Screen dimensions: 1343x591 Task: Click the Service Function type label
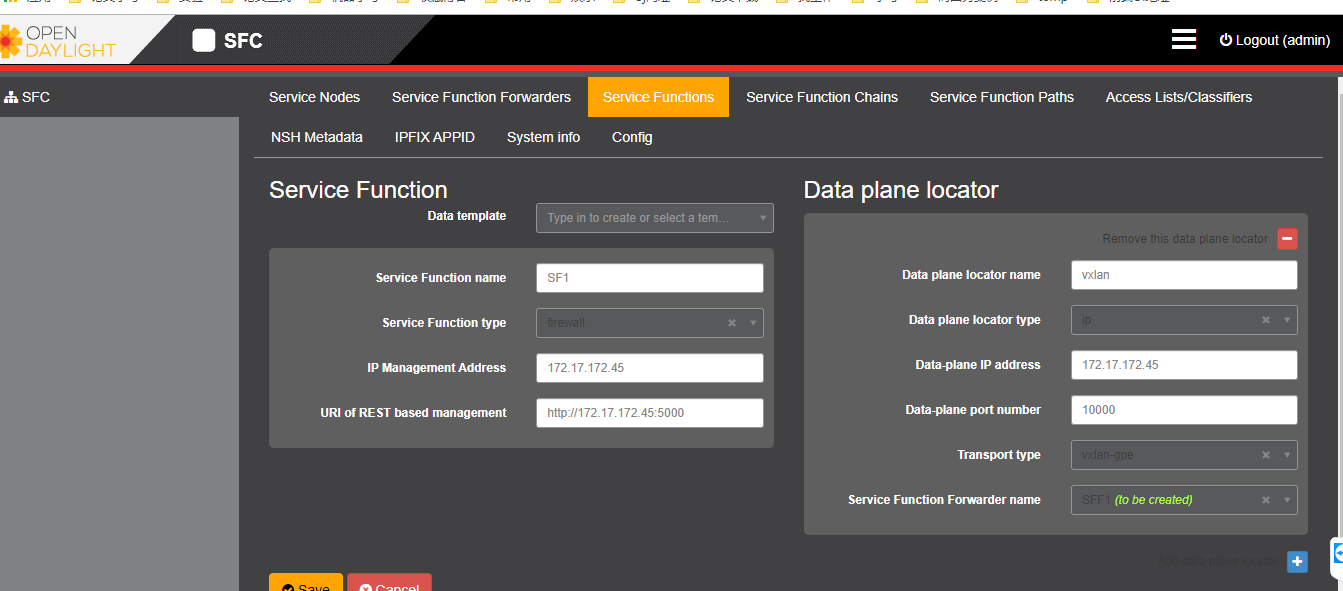[444, 323]
